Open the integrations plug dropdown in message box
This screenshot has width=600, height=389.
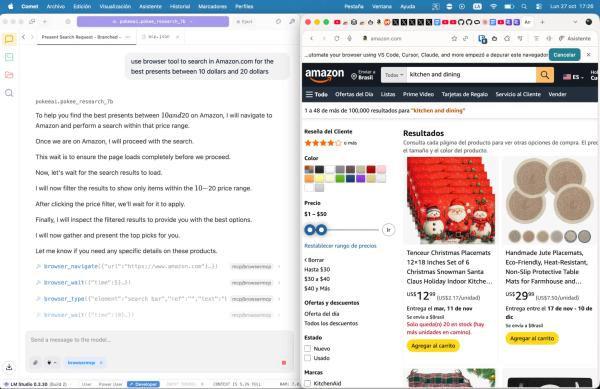[51, 362]
